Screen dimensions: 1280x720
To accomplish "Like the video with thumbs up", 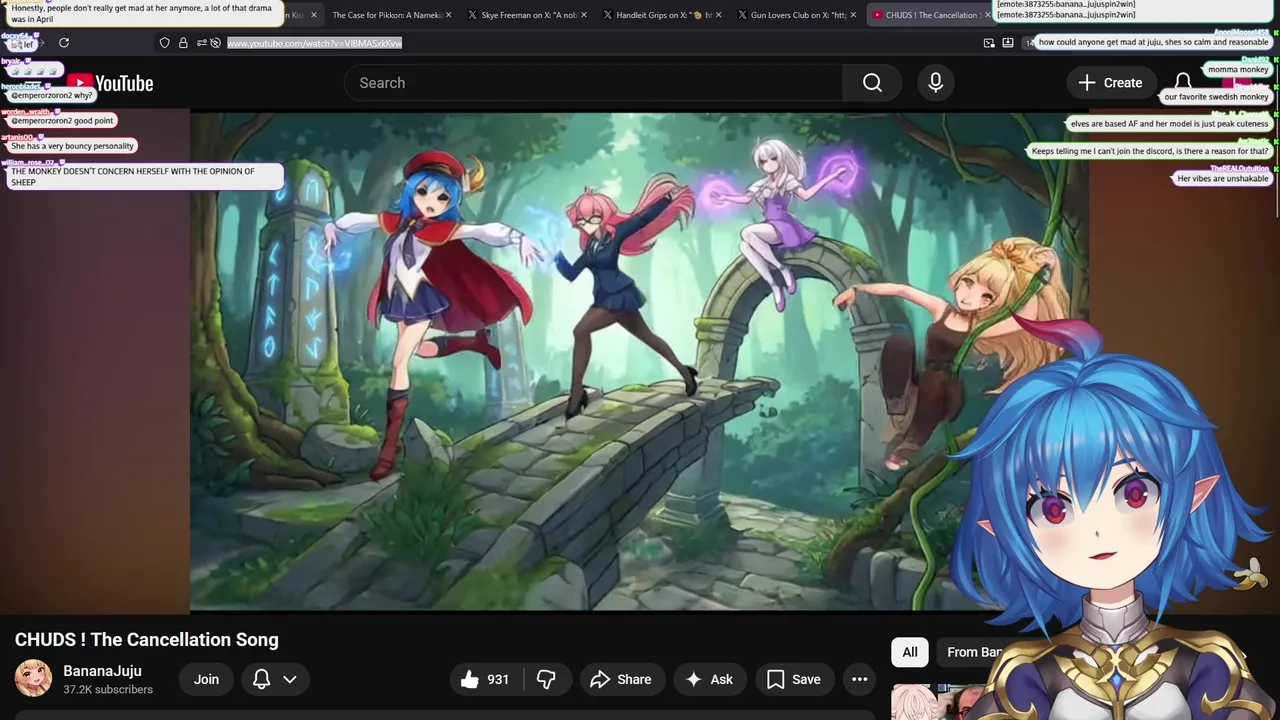I will [x=487, y=679].
